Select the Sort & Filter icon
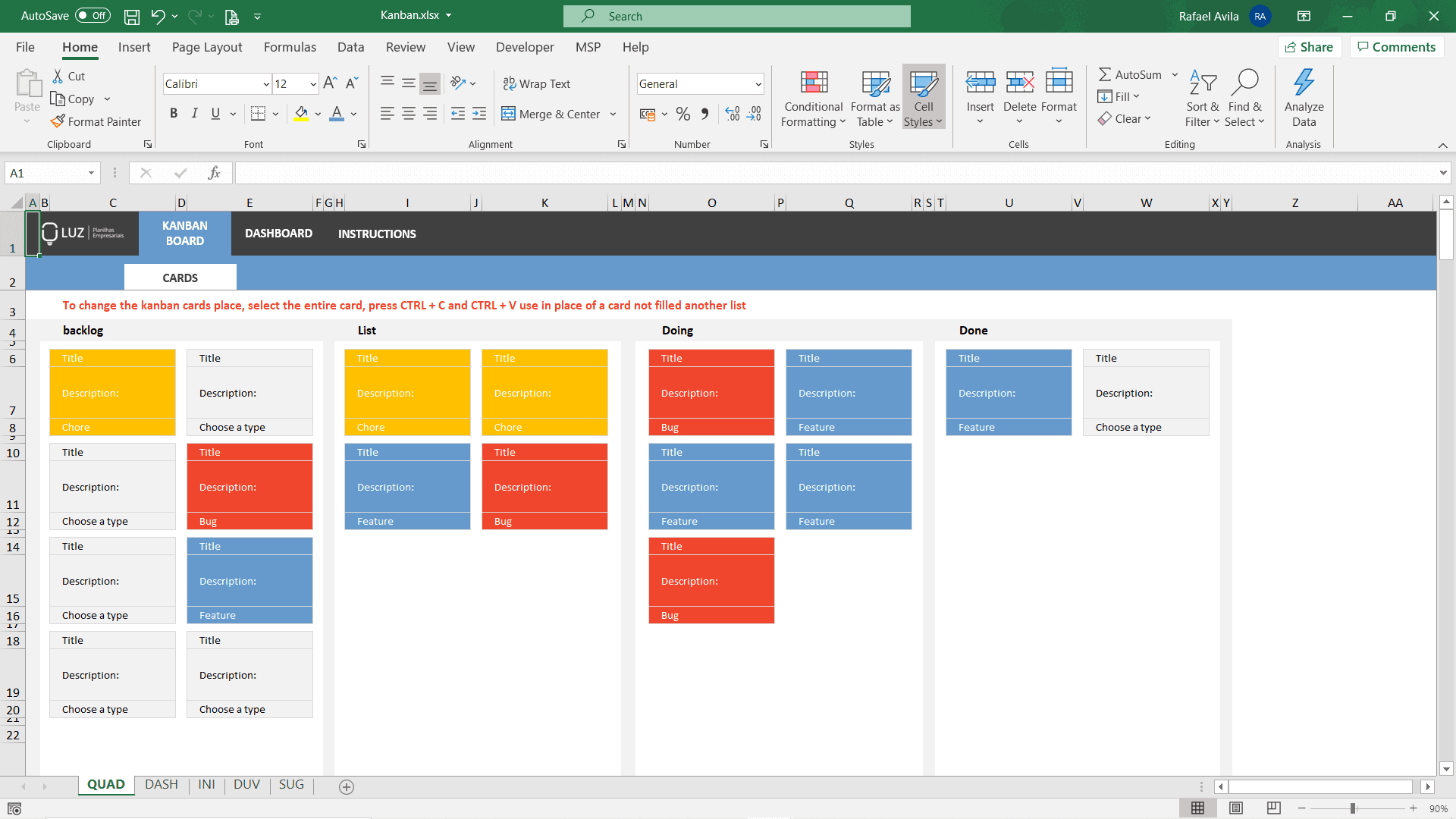The width and height of the screenshot is (1456, 819). point(1202,83)
